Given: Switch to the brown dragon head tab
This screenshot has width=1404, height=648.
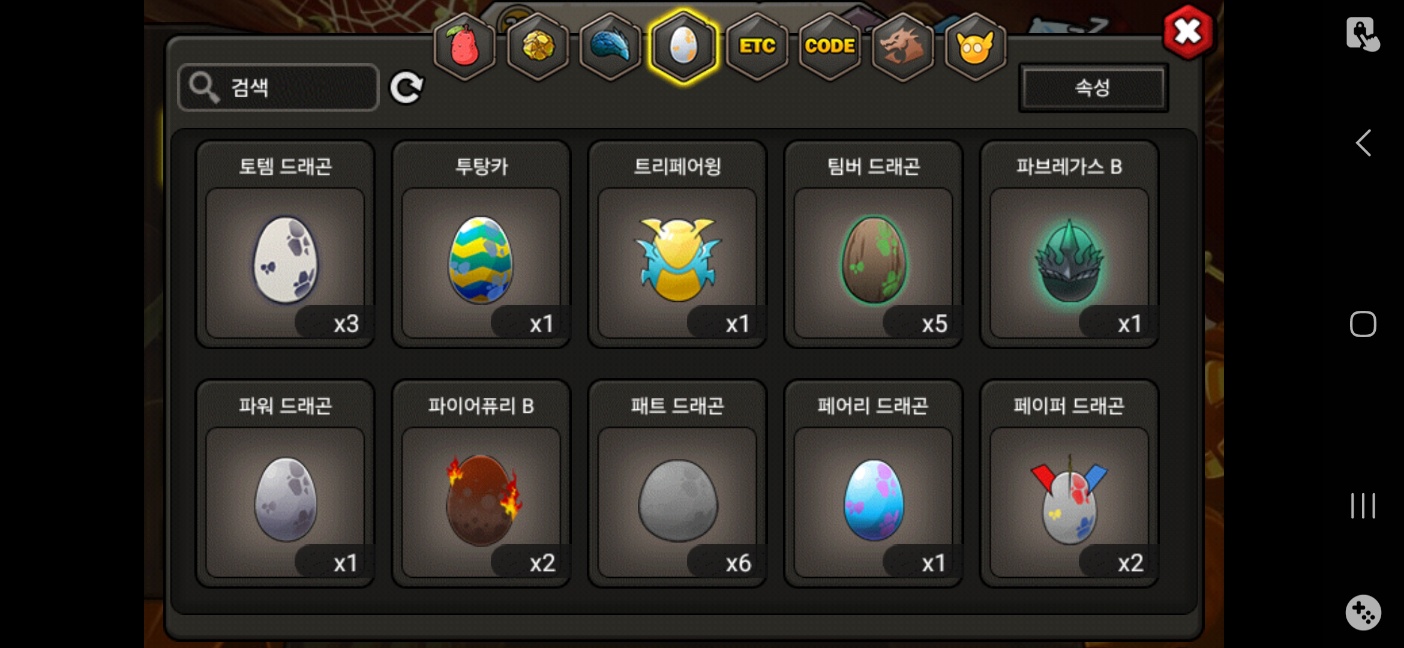Looking at the screenshot, I should click(x=903, y=46).
